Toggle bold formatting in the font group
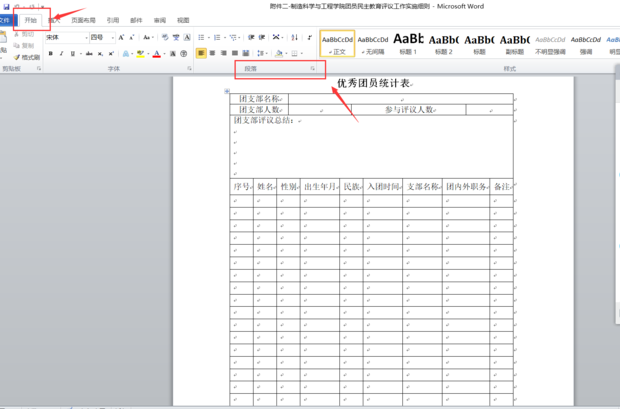 click(x=49, y=53)
